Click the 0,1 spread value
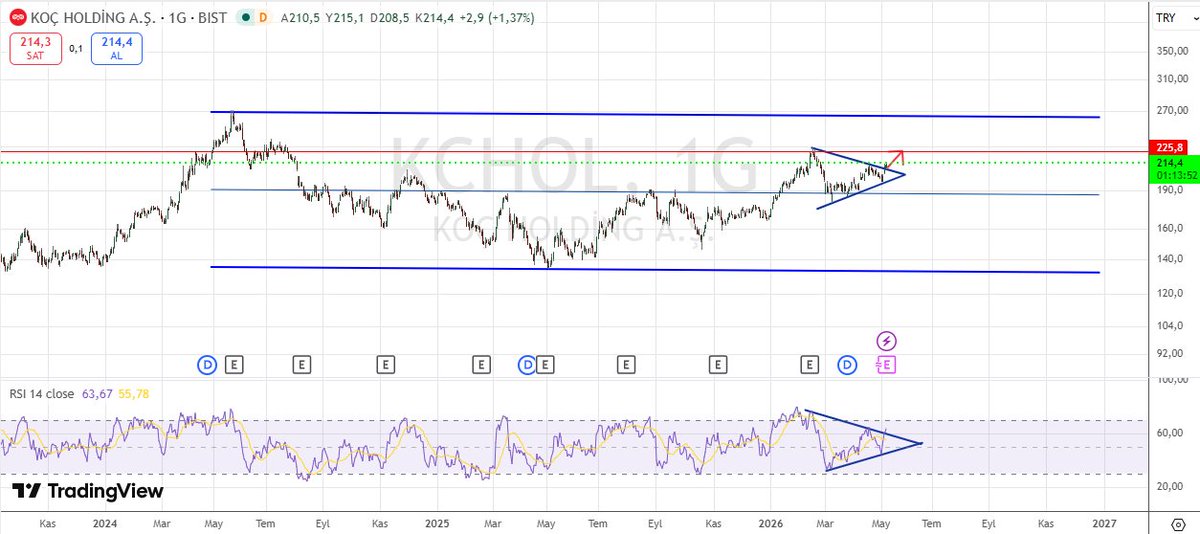Screen dimensions: 1200x534 click(76, 49)
